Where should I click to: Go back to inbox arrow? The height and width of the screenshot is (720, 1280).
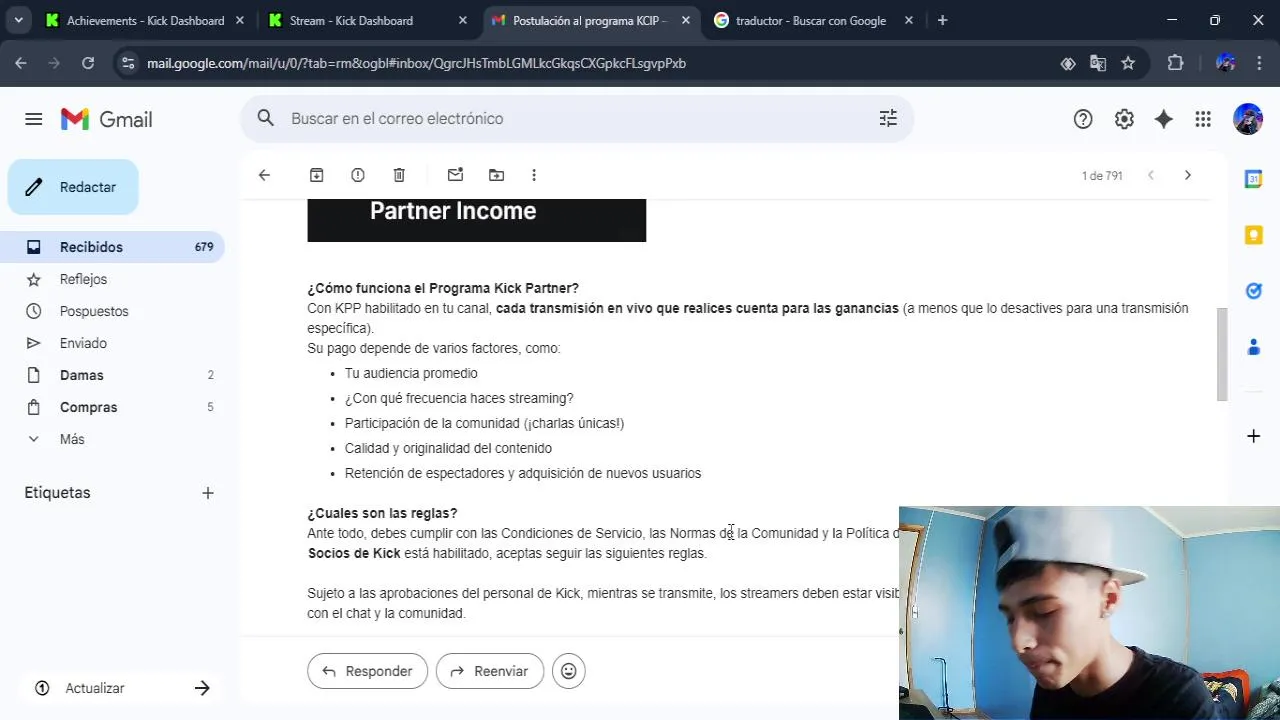click(264, 175)
